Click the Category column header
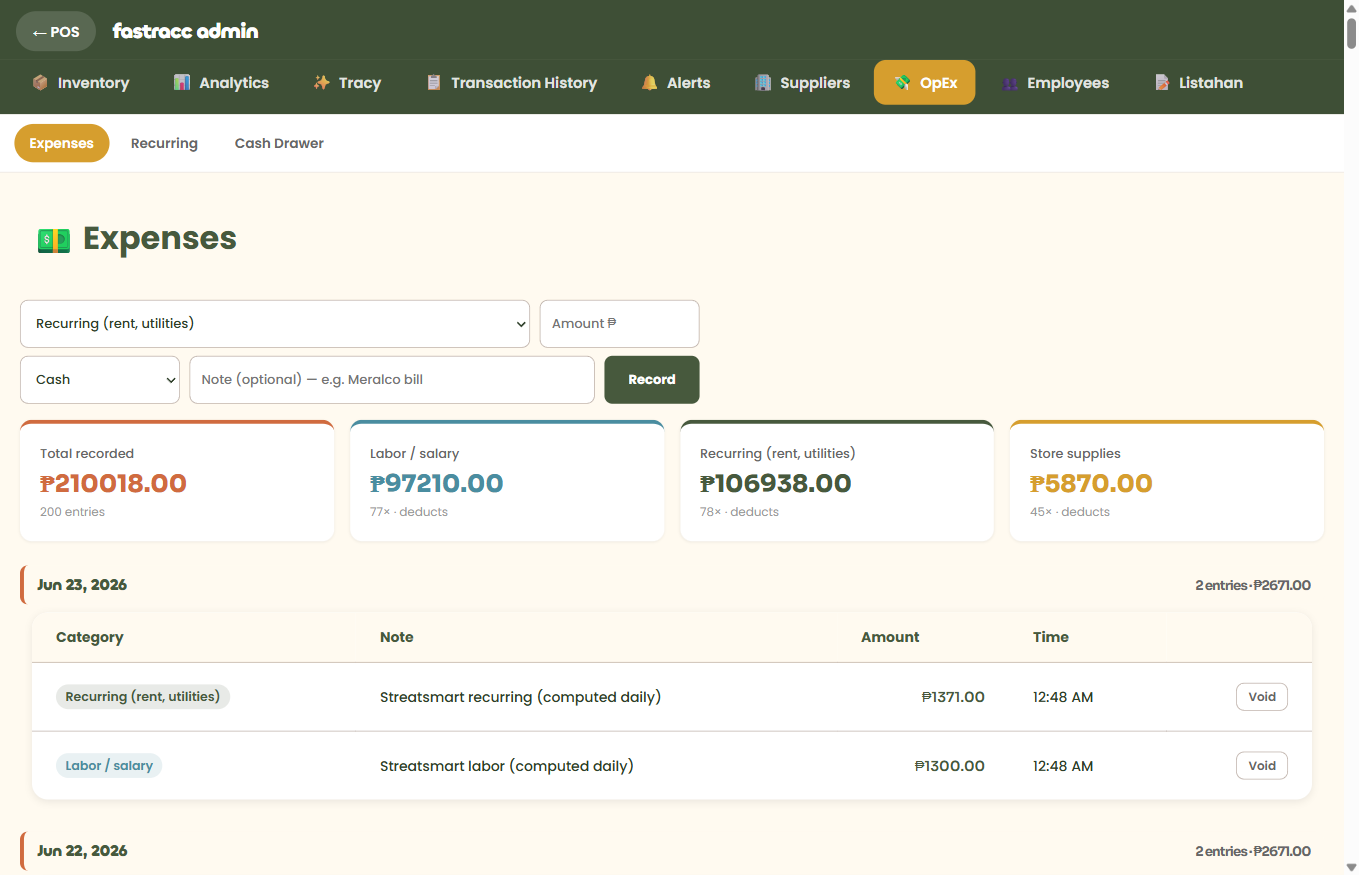 (x=90, y=637)
